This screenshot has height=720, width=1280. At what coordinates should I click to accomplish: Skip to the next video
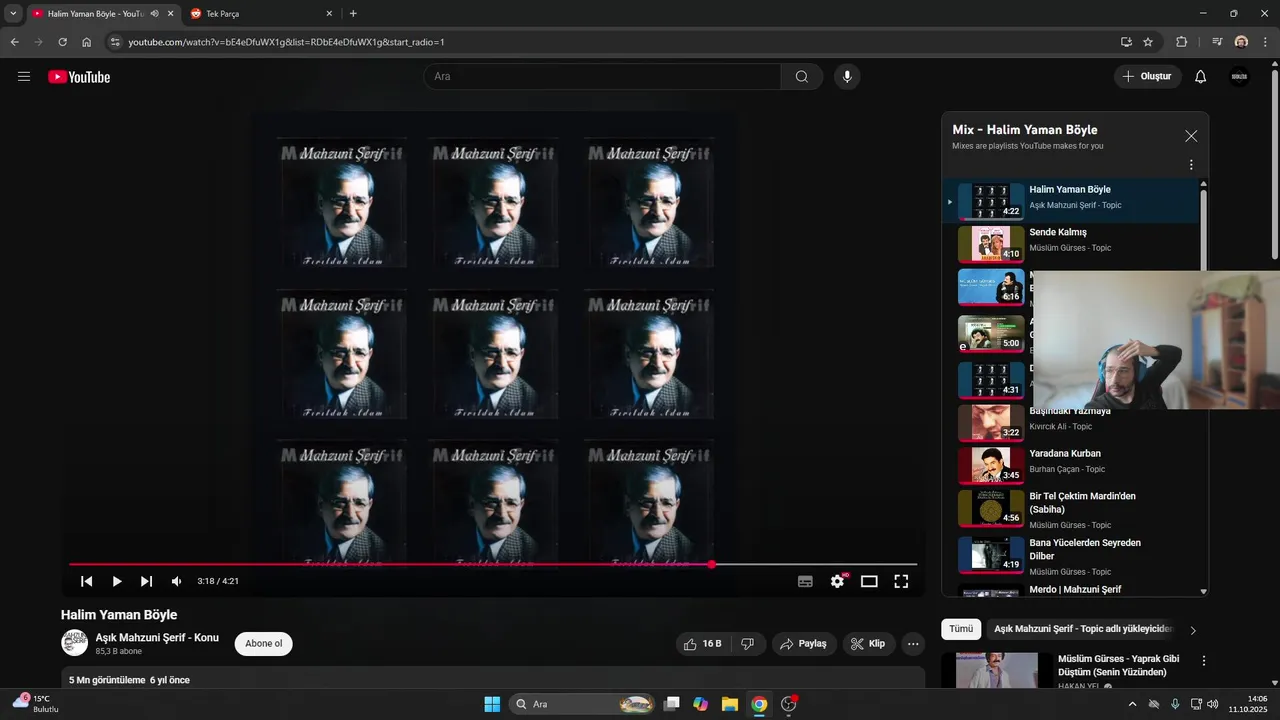coord(147,581)
